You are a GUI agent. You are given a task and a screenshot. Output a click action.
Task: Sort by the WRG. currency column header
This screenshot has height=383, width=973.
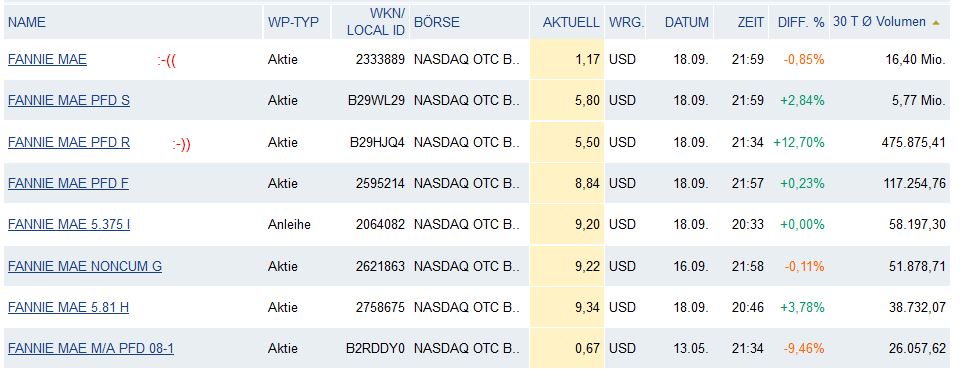click(626, 22)
